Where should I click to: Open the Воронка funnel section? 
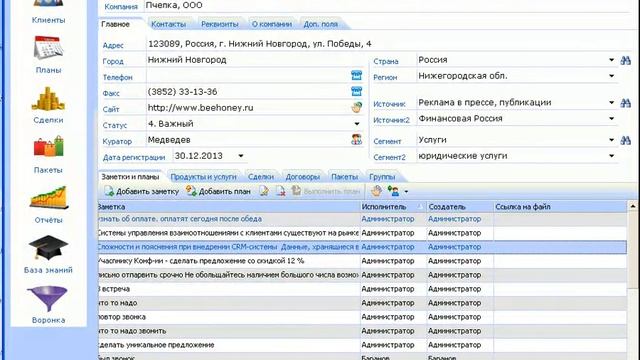(x=48, y=305)
